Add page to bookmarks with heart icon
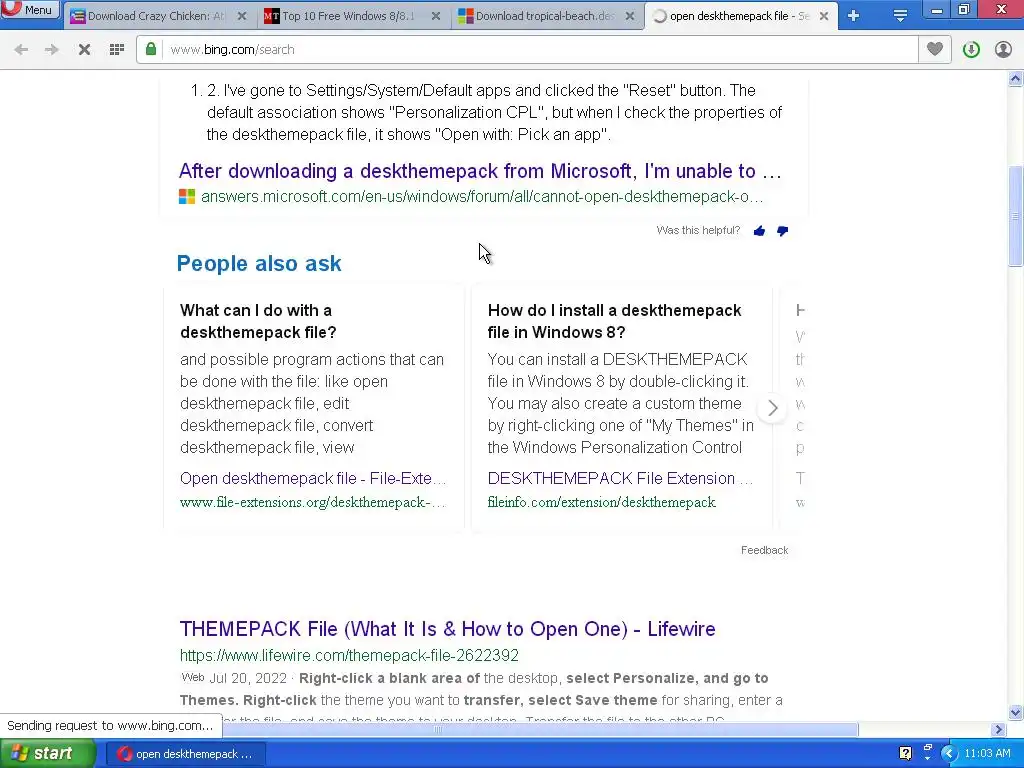Viewport: 1024px width, 768px height. [935, 50]
